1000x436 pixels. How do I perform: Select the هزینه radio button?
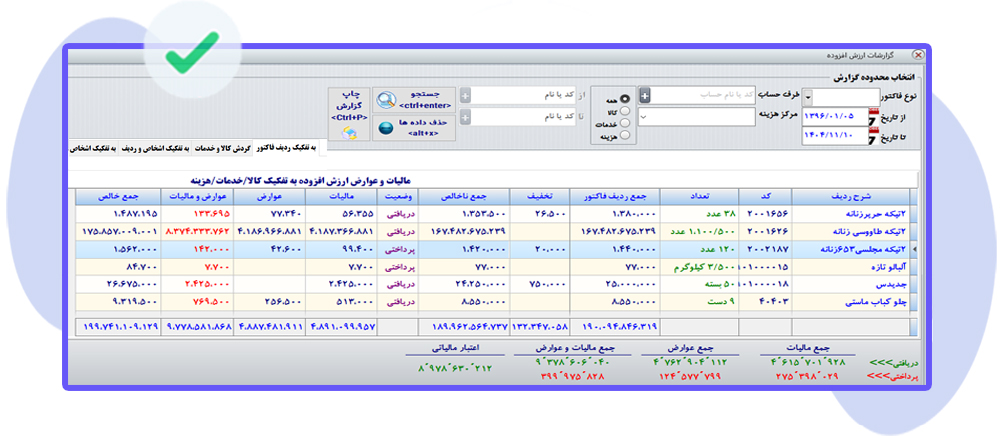(624, 134)
